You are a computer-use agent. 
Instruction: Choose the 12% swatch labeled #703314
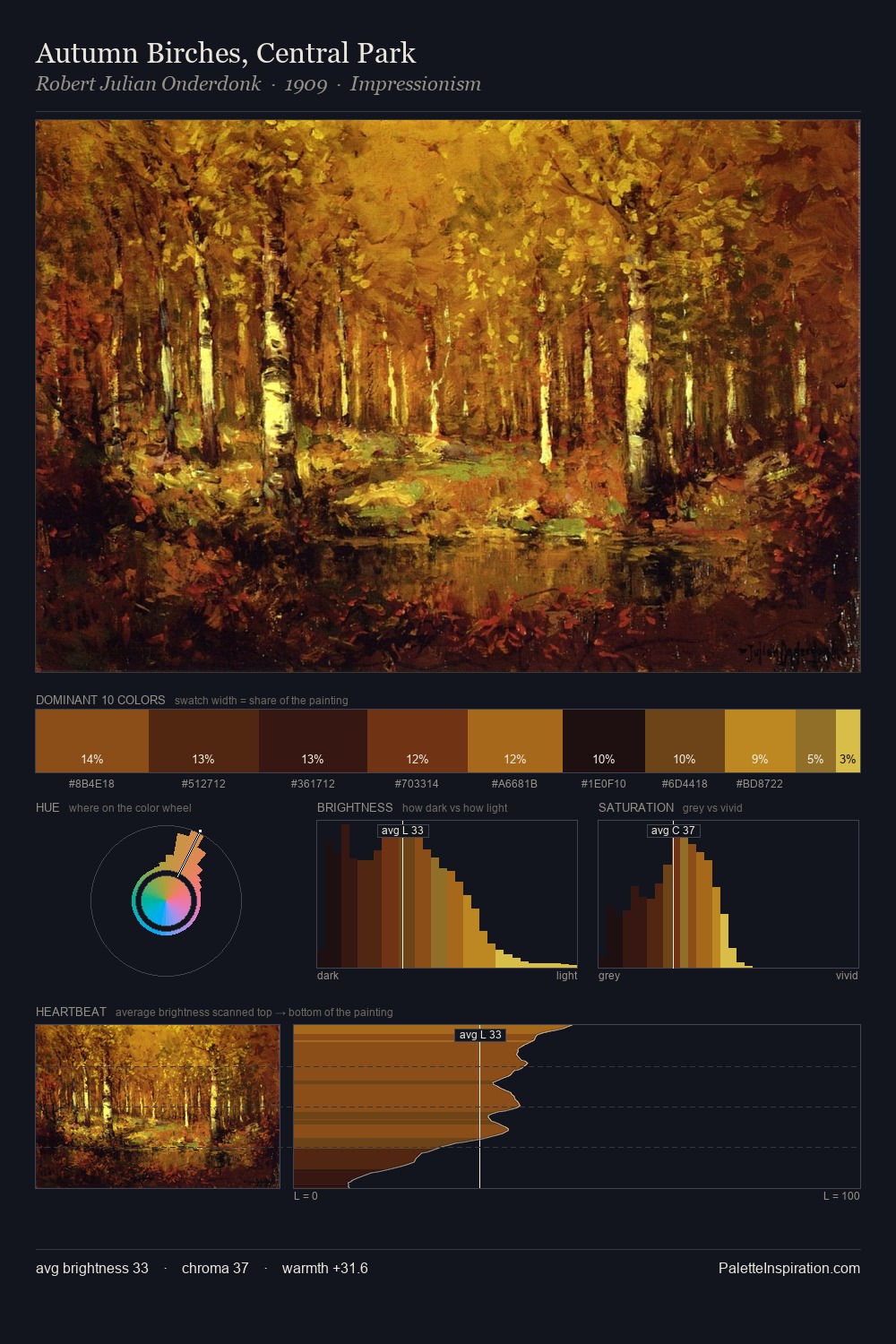418,741
